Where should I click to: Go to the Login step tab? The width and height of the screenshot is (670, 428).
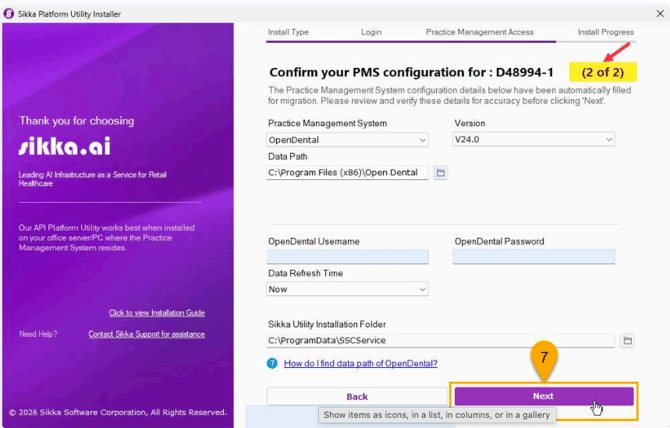pyautogui.click(x=371, y=32)
